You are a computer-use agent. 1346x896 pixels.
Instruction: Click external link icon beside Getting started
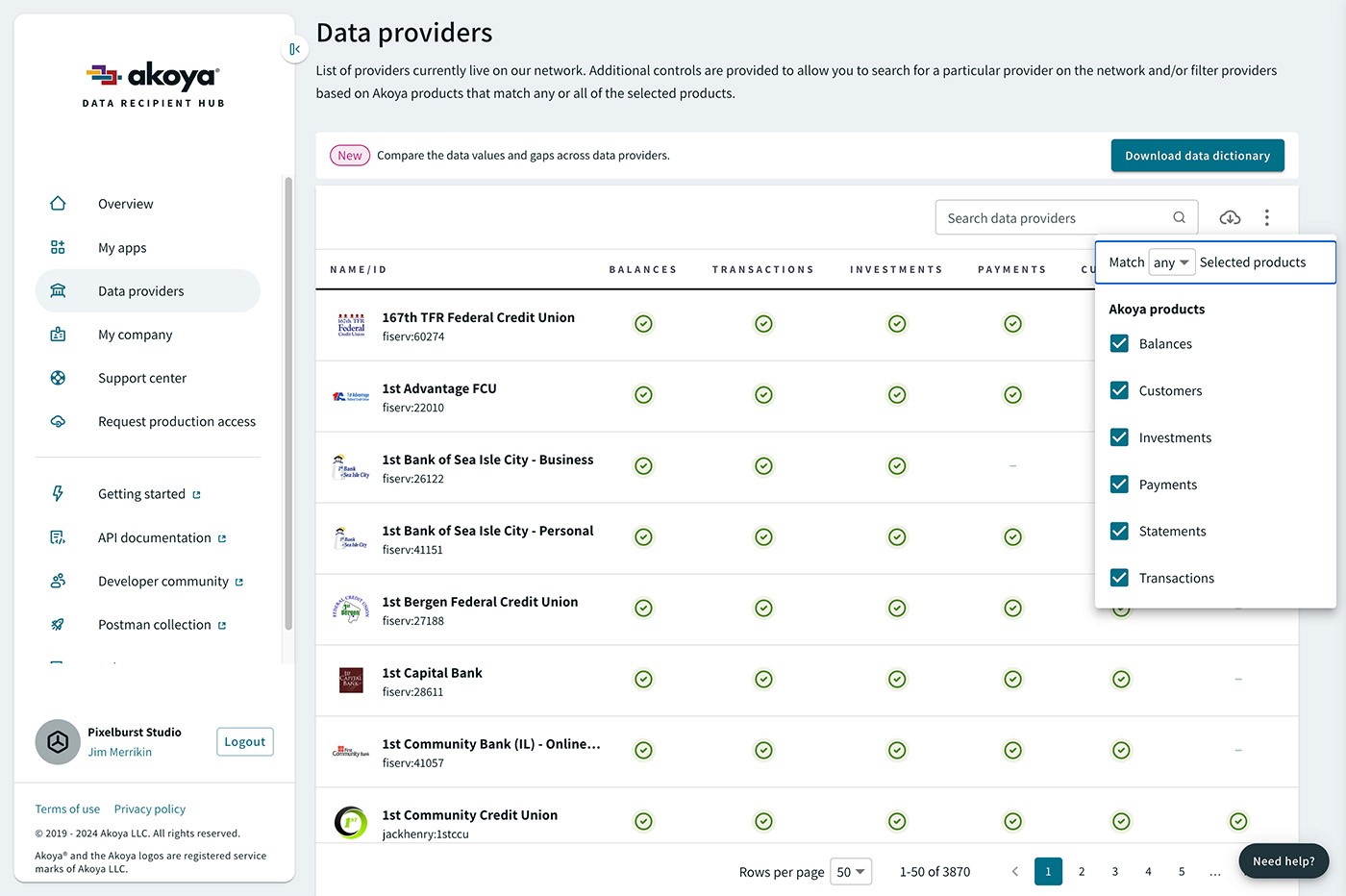coord(196,495)
